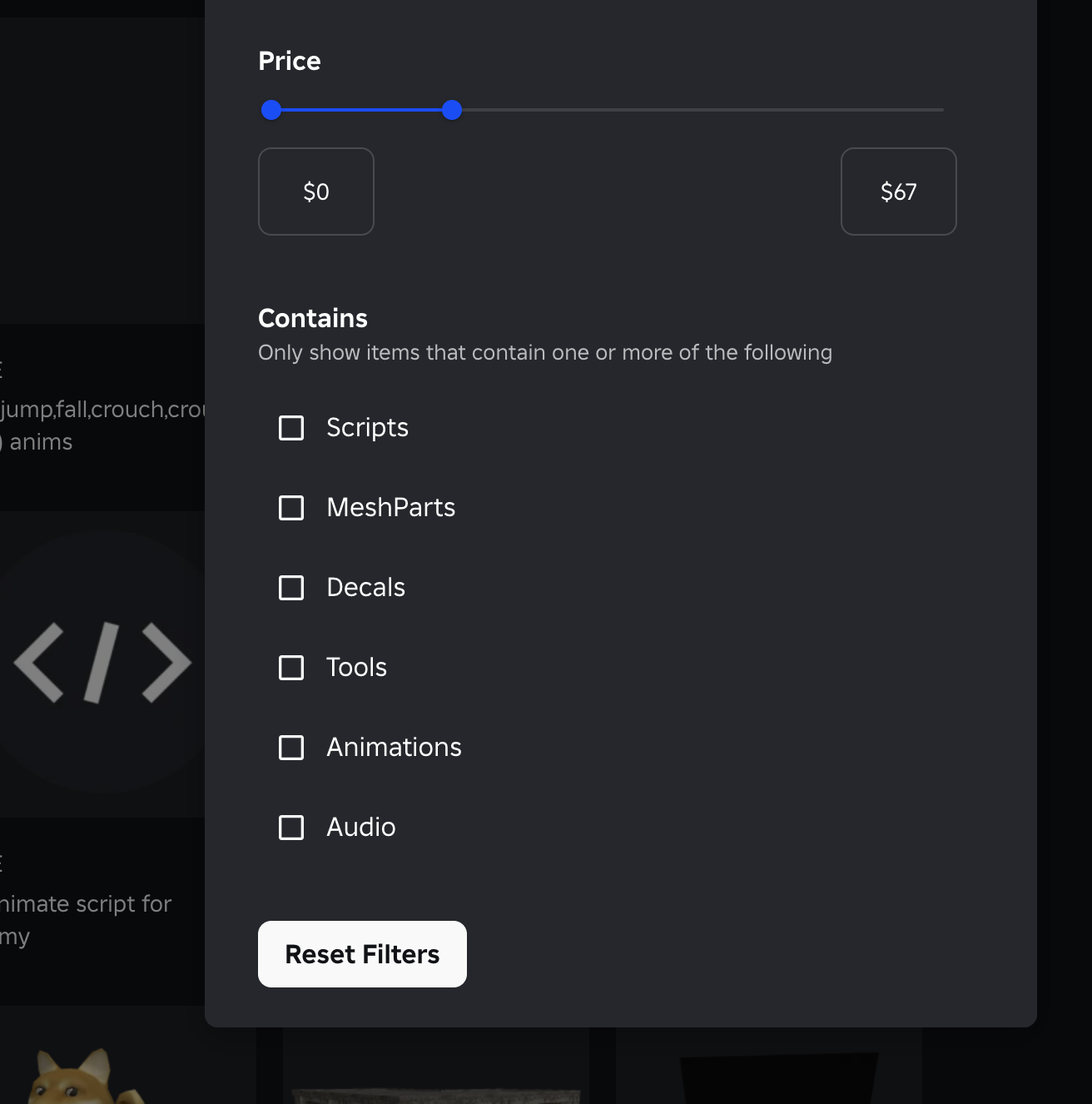This screenshot has height=1104, width=1092.
Task: Enable the Scripts checkbox
Action: pos(291,428)
